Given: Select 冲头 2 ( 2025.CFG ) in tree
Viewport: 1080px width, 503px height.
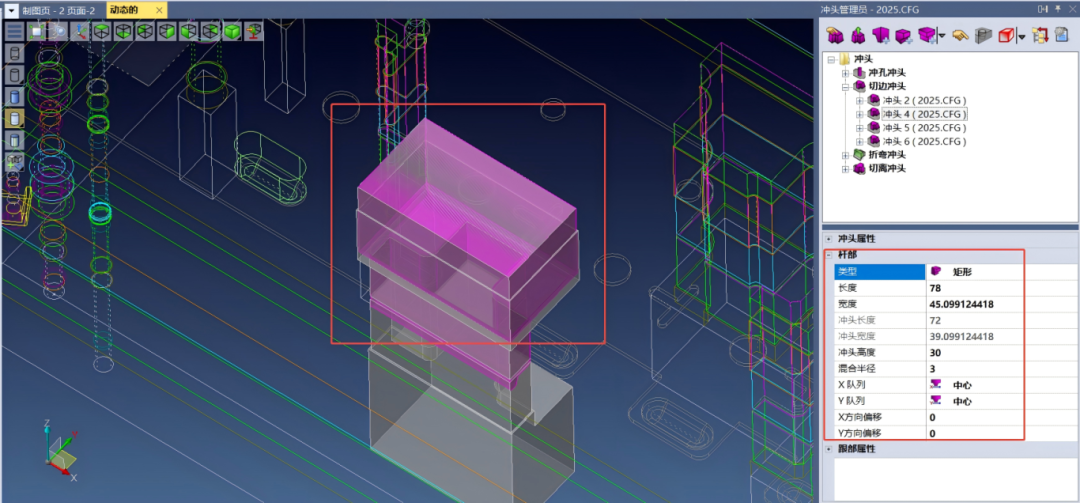Looking at the screenshot, I should (924, 101).
